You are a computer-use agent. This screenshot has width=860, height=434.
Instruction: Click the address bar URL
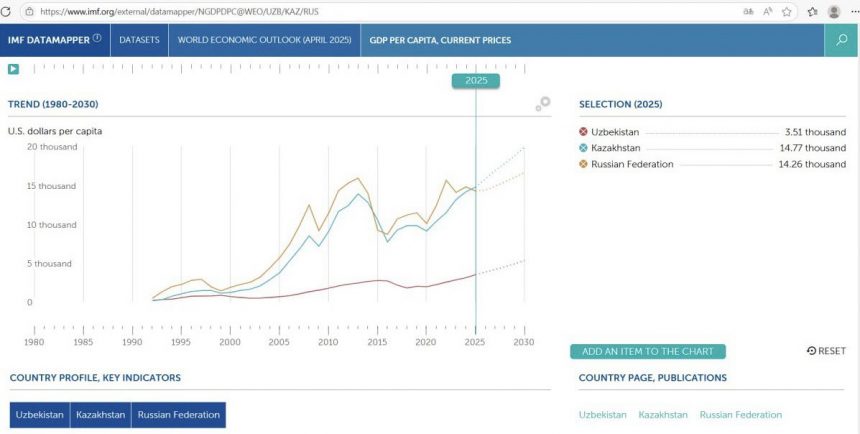point(179,12)
